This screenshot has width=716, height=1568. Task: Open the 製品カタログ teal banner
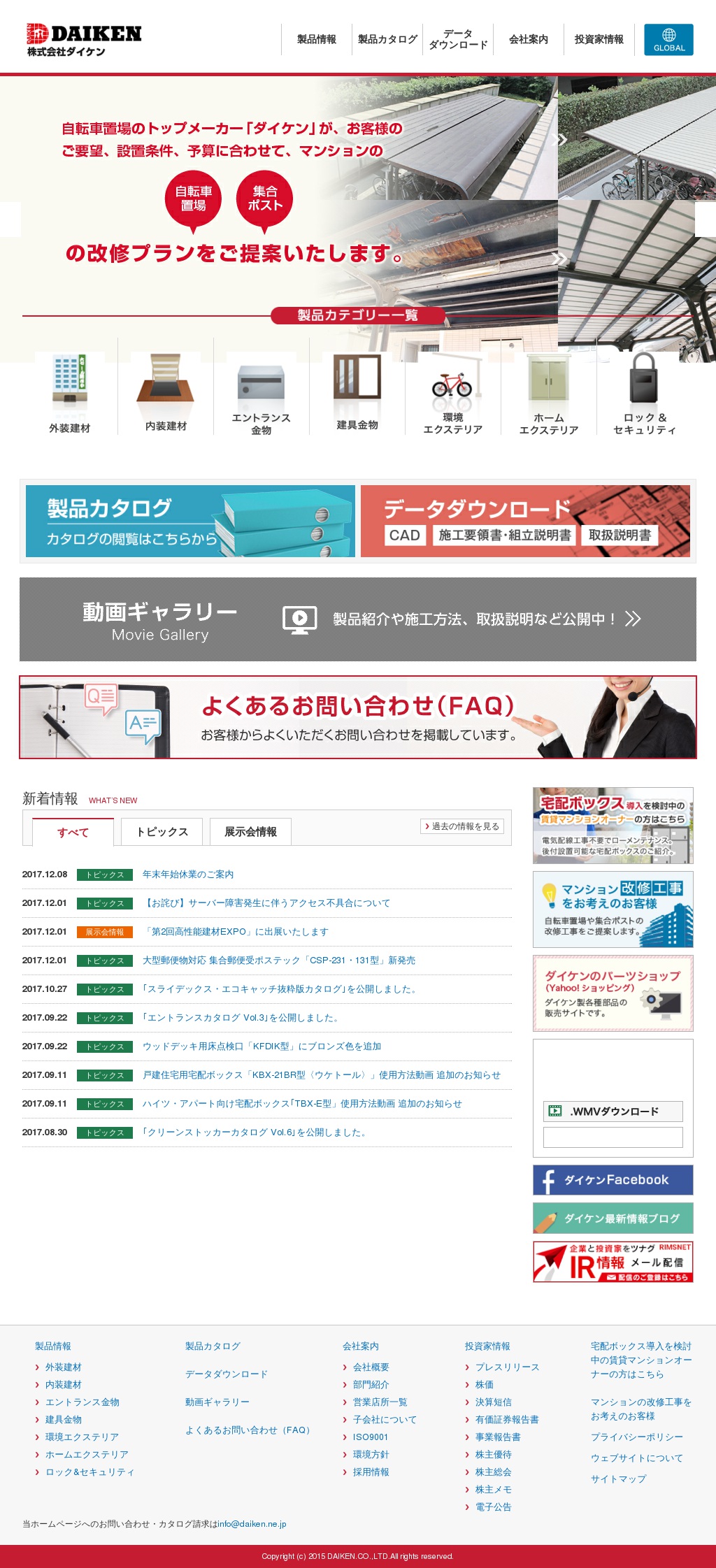190,521
